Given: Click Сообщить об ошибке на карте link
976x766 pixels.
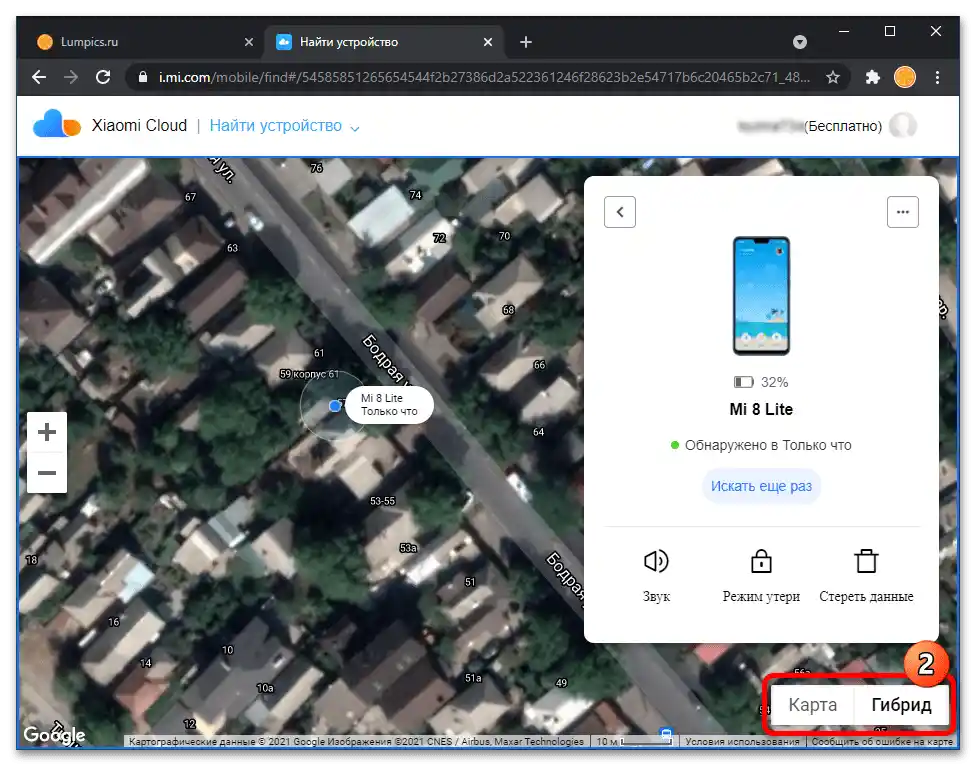Looking at the screenshot, I should 881,741.
